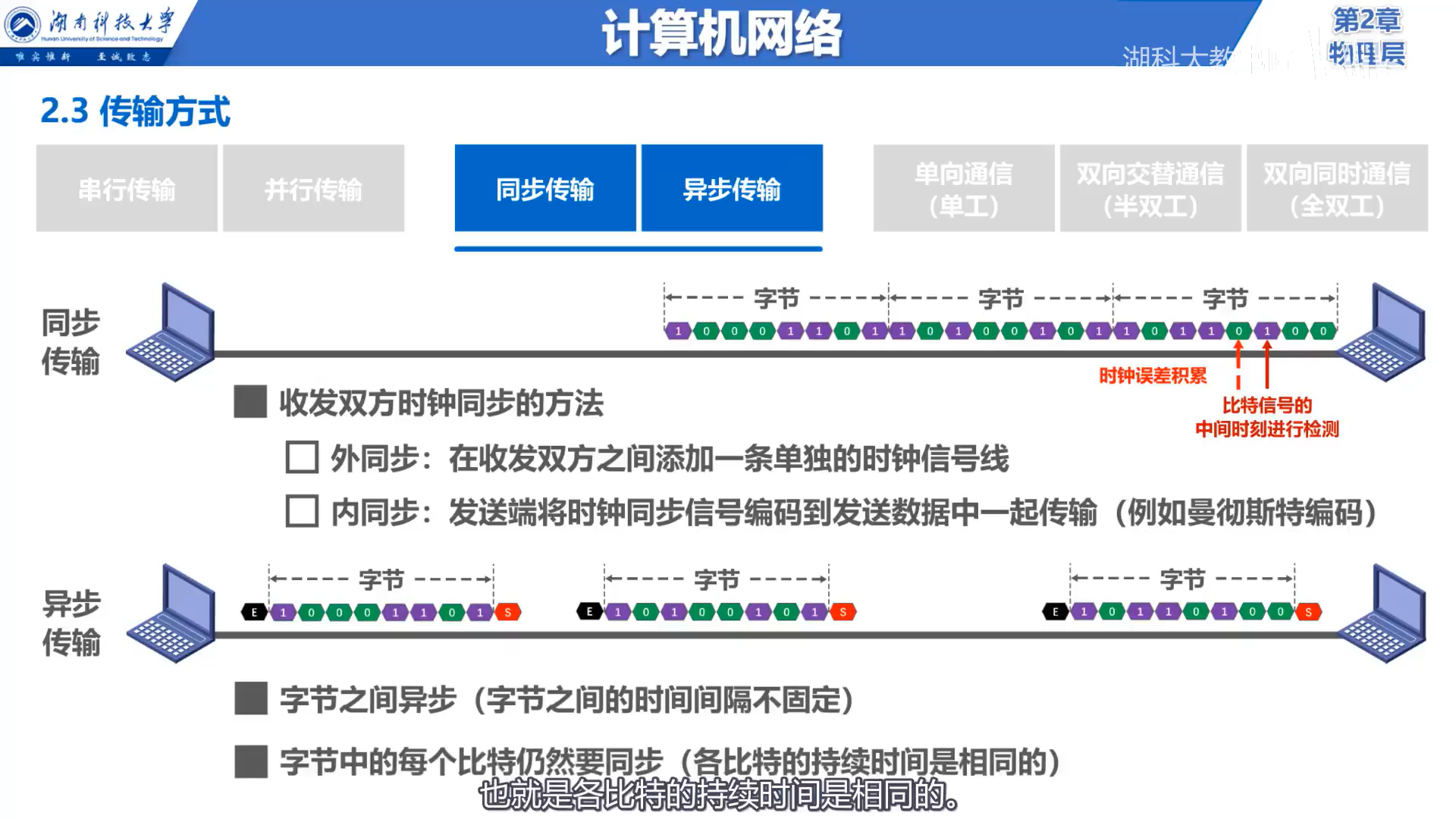Click the left laptop in the 同步传输 diagram
Image resolution: width=1456 pixels, height=819 pixels.
pos(171,332)
